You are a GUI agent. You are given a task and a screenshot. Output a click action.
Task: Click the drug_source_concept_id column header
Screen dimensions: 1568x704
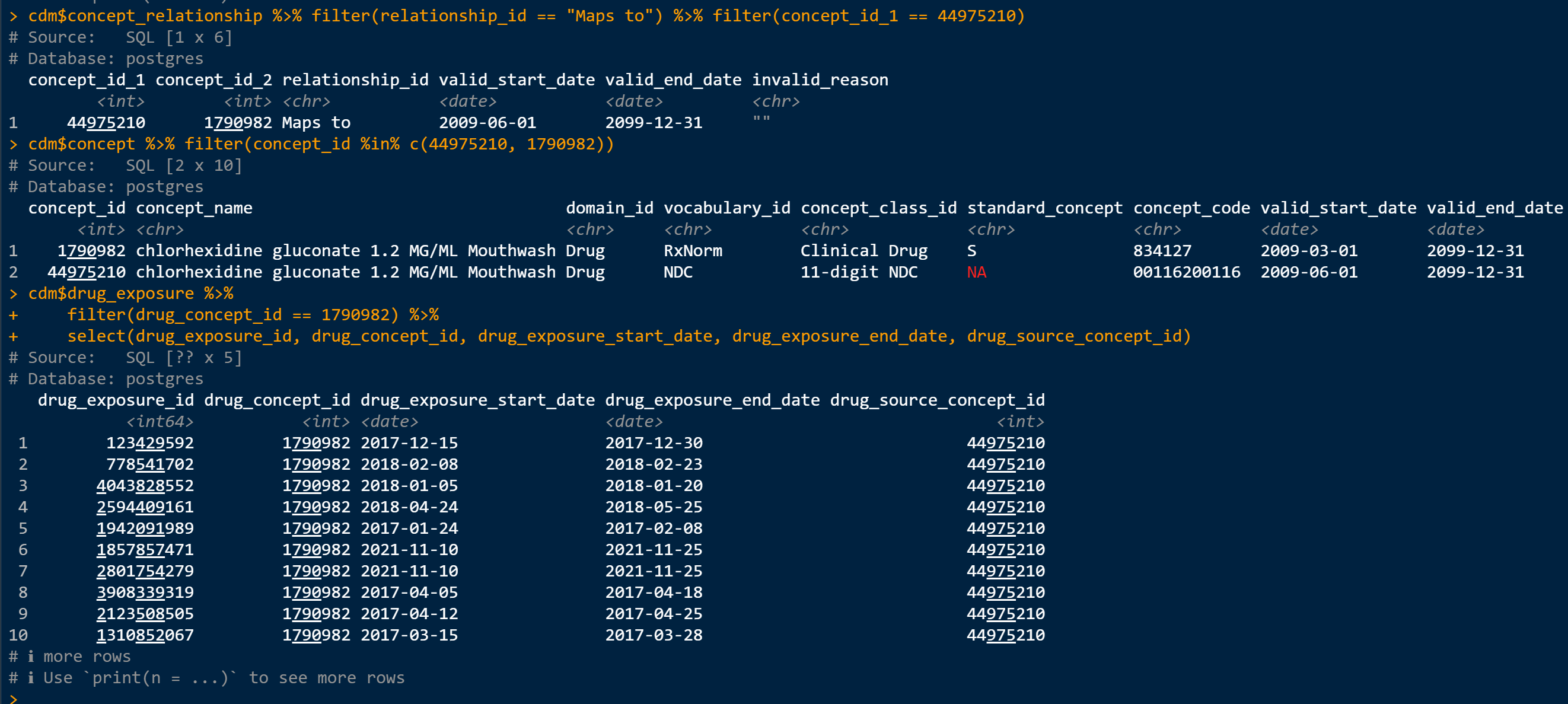point(938,400)
